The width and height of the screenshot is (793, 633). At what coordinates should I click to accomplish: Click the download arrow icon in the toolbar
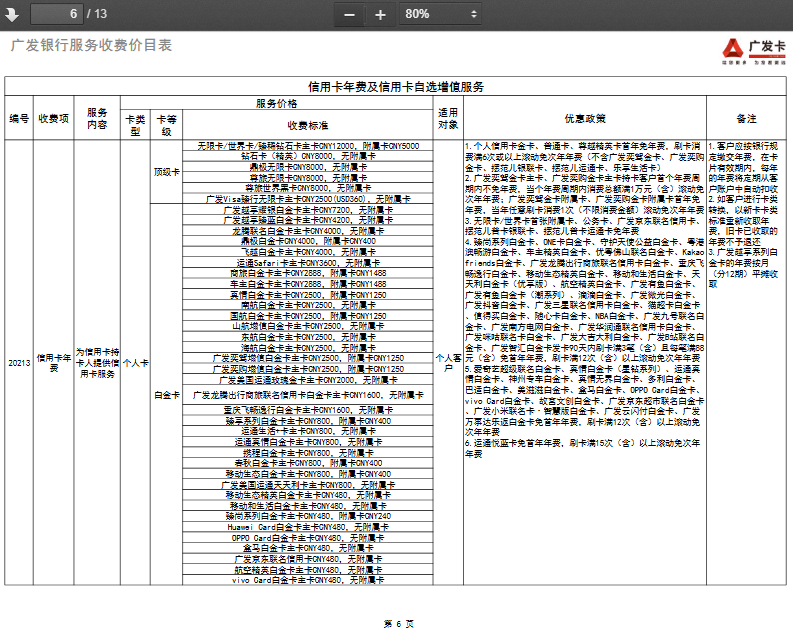click(10, 14)
